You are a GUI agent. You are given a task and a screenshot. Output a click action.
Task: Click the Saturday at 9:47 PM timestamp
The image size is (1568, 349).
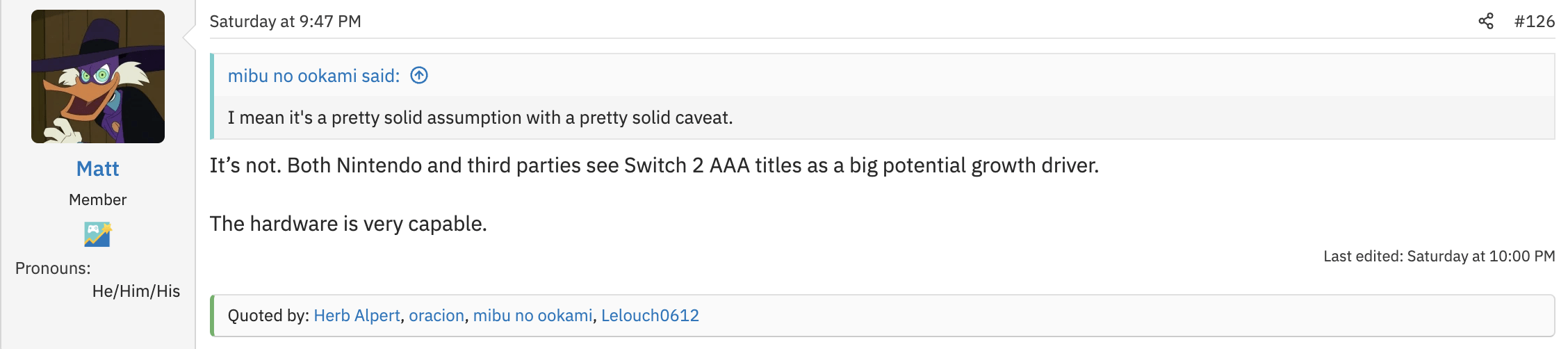286,22
